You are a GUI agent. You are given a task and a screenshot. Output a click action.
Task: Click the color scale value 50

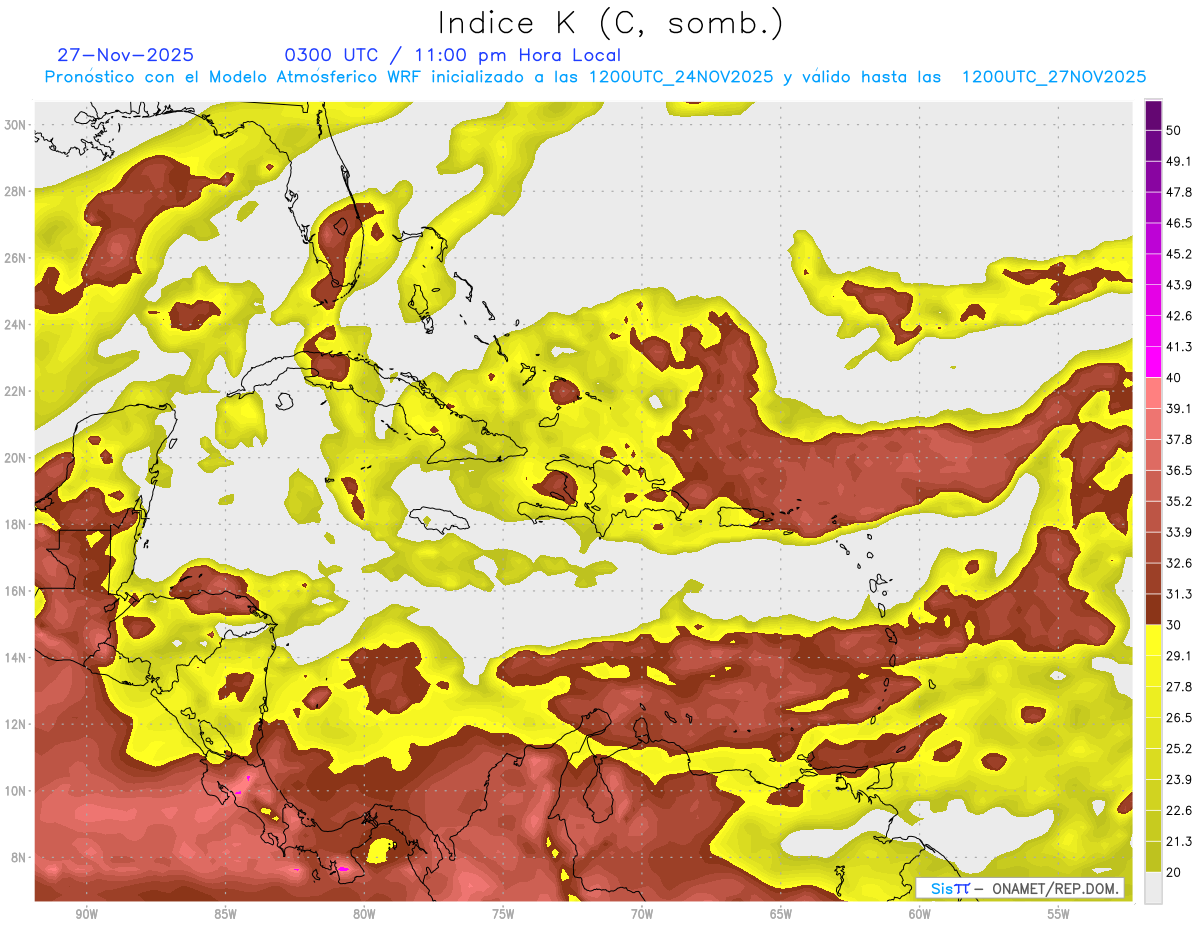coord(1174,130)
